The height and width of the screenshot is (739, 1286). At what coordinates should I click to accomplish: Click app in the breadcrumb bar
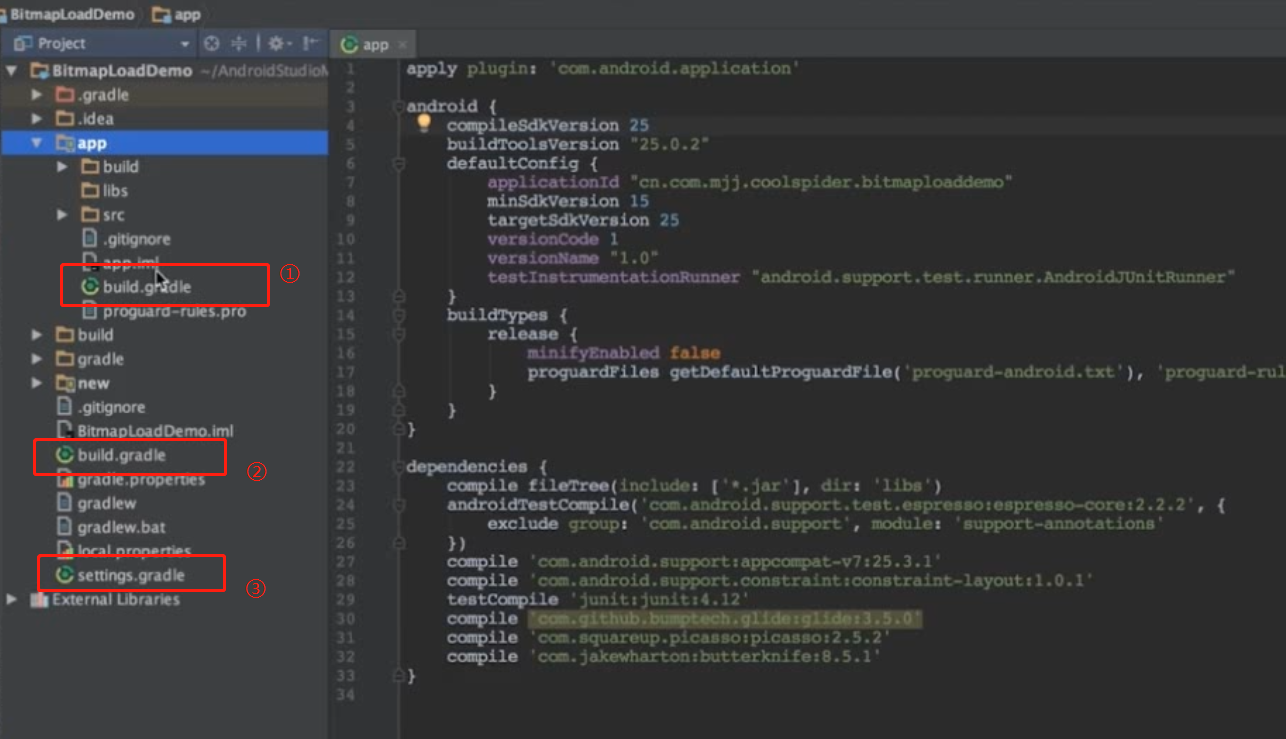(x=187, y=14)
